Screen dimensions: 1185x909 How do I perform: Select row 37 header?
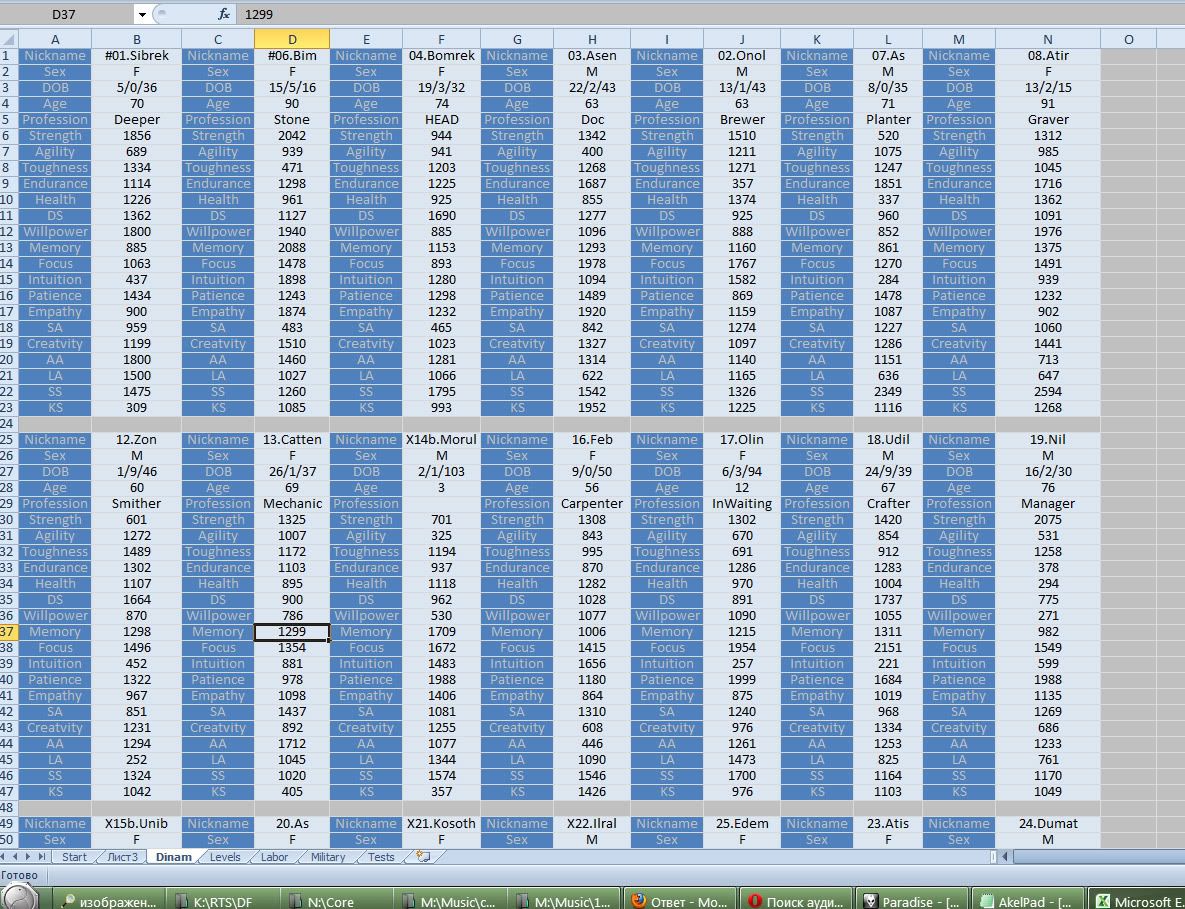click(x=9, y=632)
